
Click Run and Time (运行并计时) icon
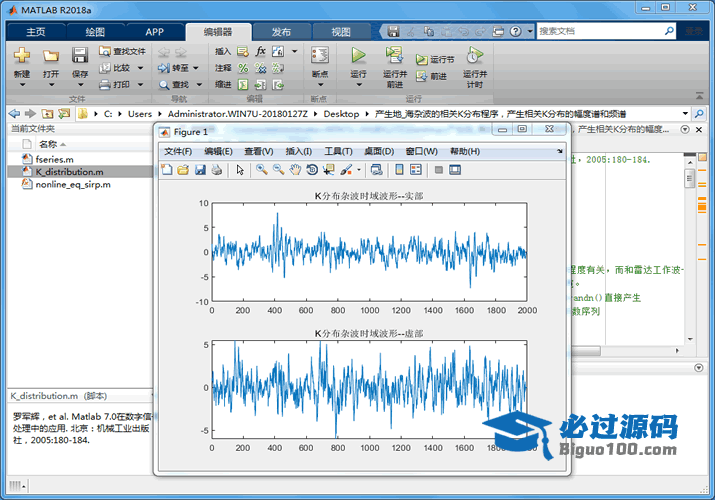pyautogui.click(x=475, y=55)
